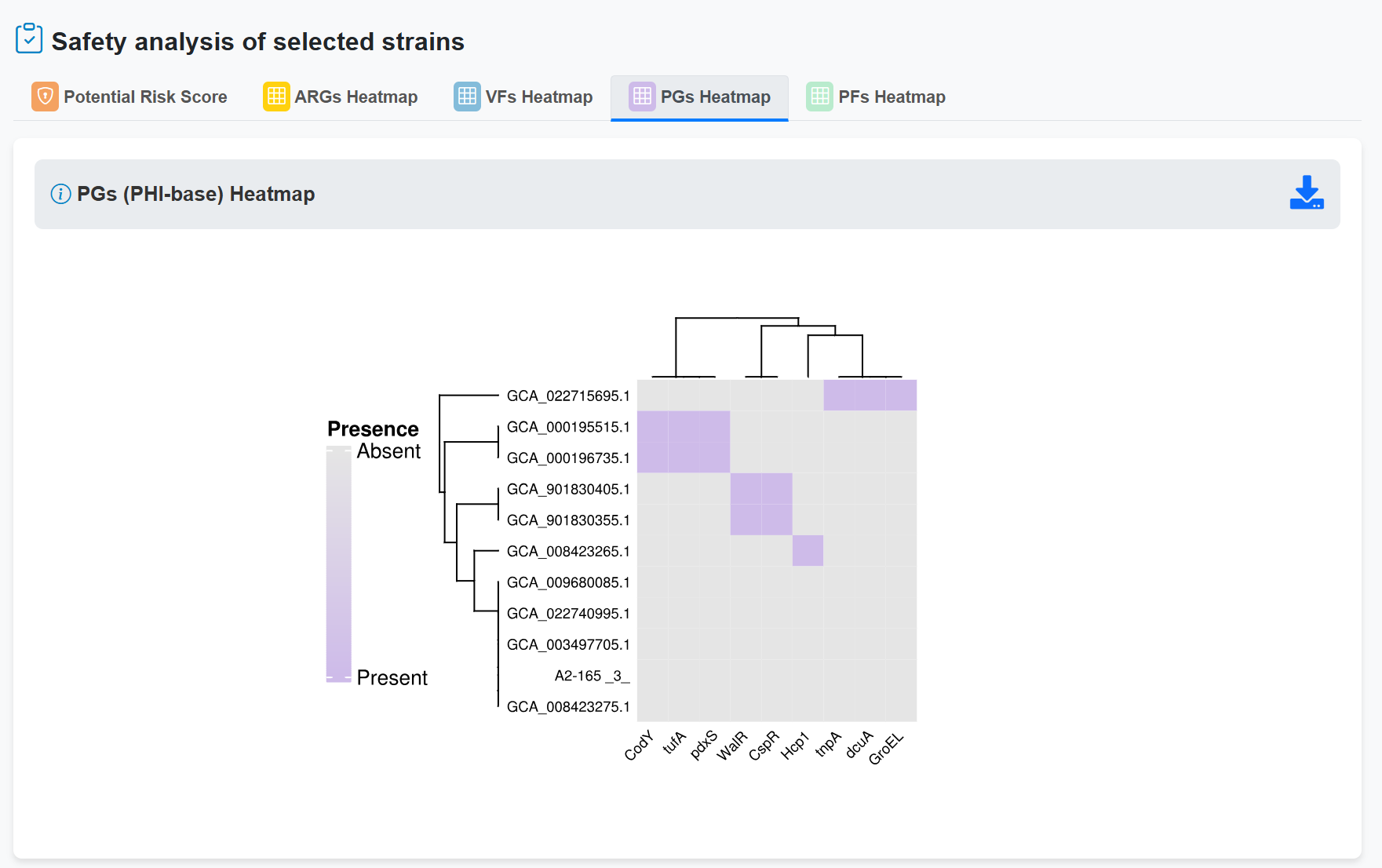
Task: Open the PFs Heatmap tab
Action: 892,97
